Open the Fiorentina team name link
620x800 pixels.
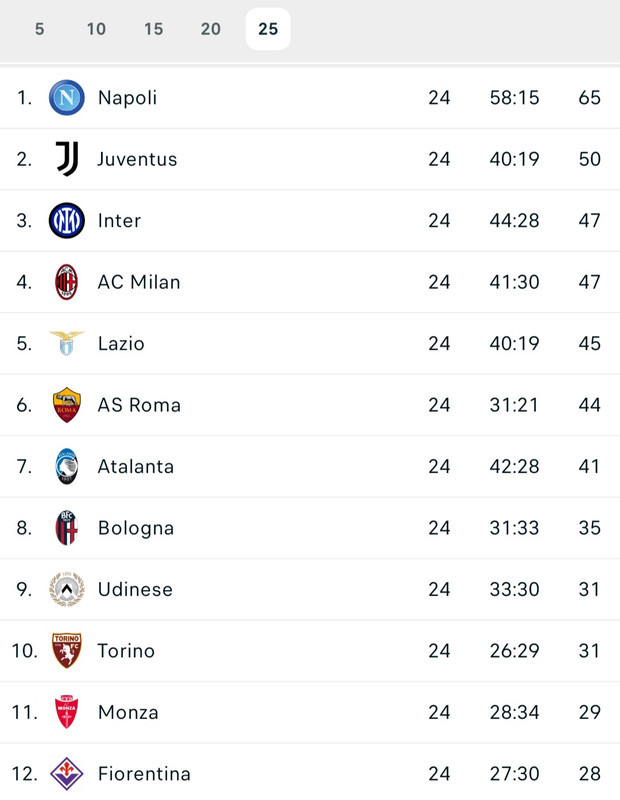click(144, 774)
